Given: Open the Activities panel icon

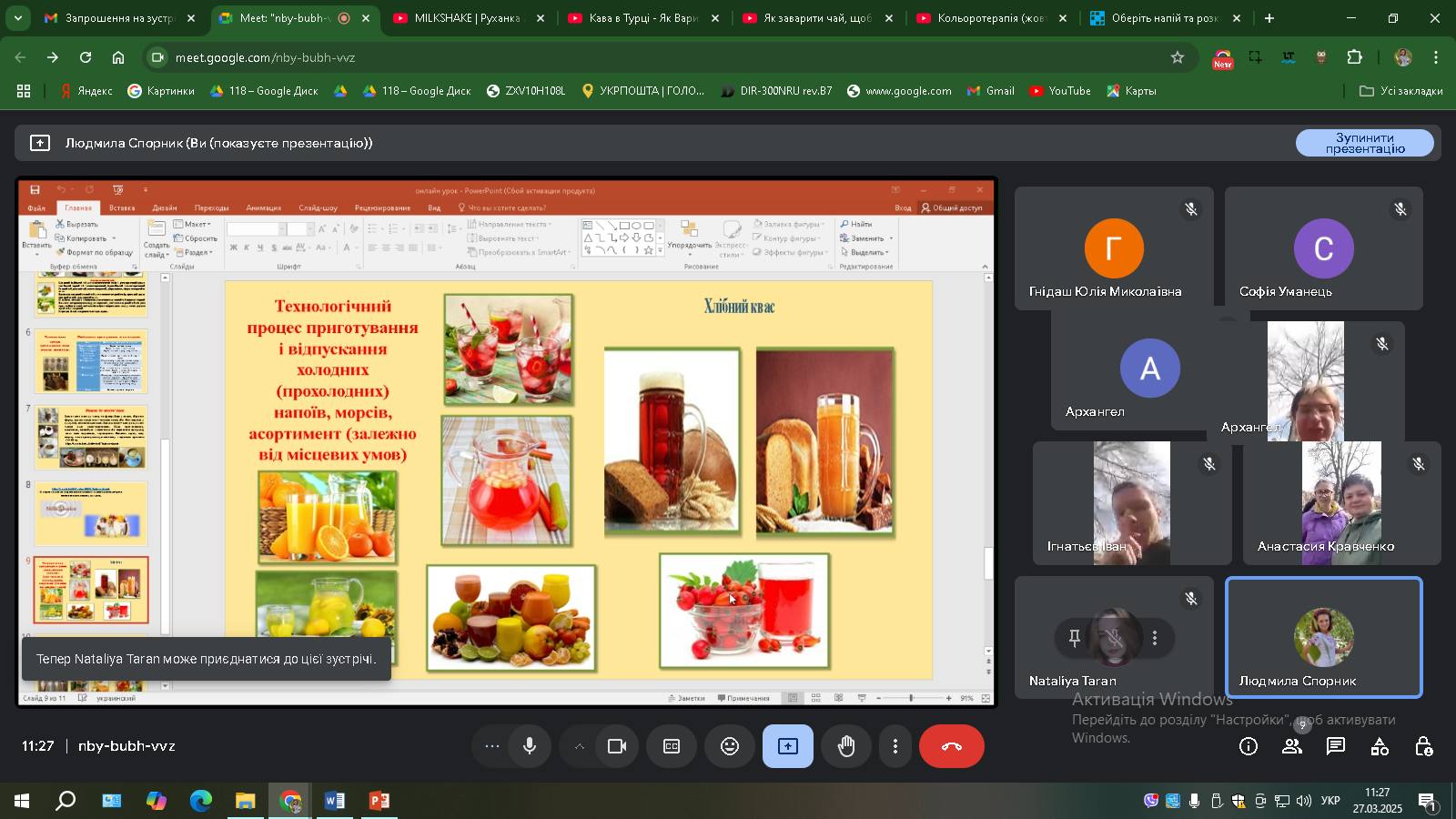Looking at the screenshot, I should pyautogui.click(x=1380, y=747).
